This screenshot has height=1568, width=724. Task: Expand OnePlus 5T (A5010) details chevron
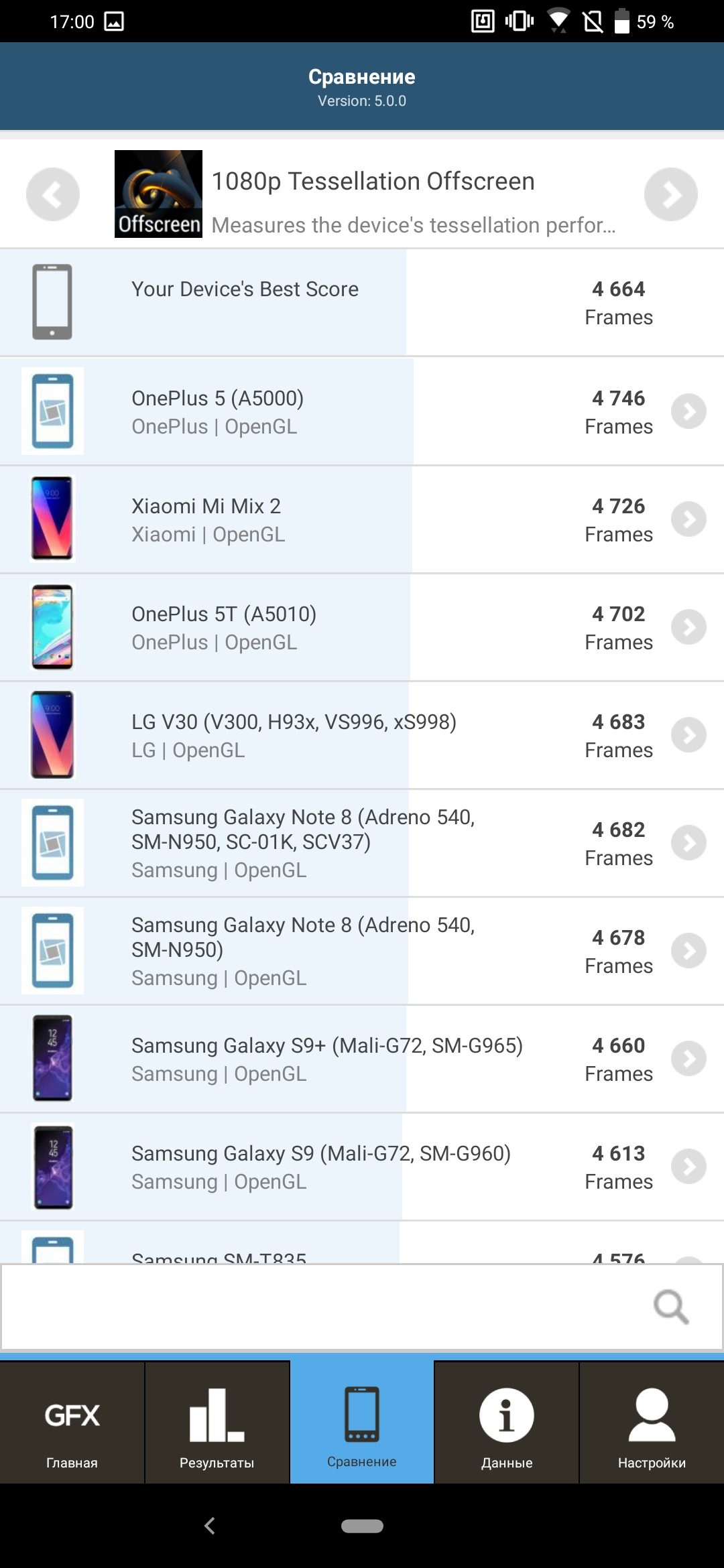pos(688,627)
